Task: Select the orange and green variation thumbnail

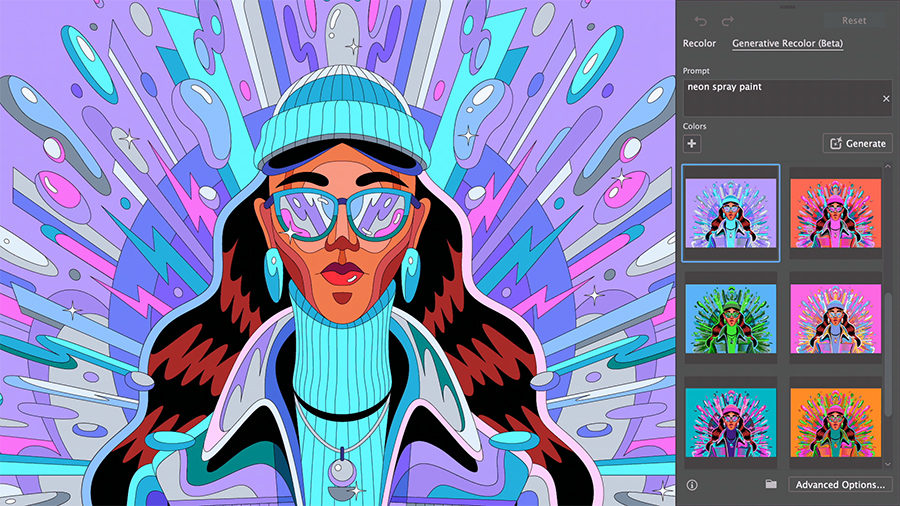Action: 835,423
